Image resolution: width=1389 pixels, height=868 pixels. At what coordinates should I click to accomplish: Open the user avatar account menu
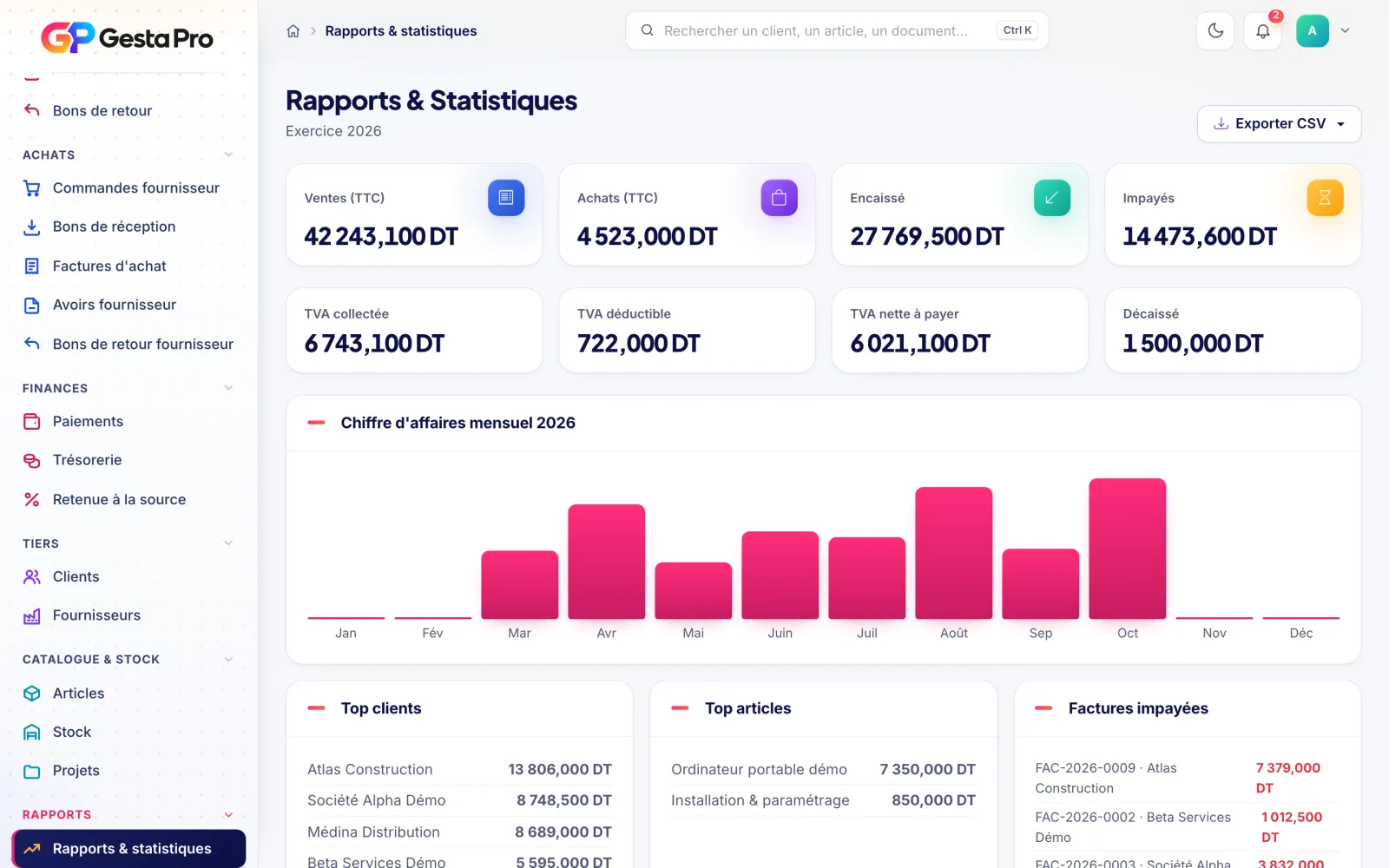(x=1324, y=30)
